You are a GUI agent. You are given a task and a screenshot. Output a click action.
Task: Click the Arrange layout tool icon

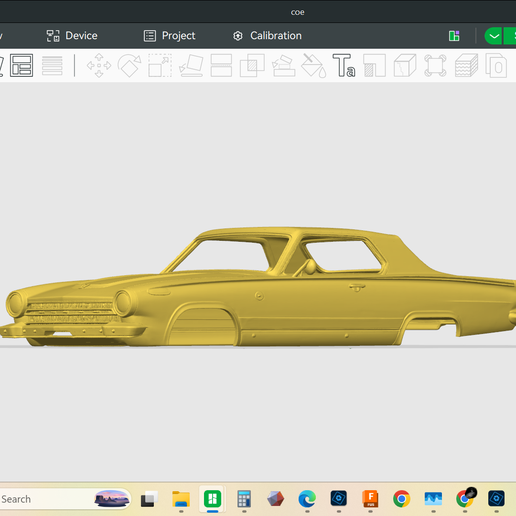tap(21, 65)
